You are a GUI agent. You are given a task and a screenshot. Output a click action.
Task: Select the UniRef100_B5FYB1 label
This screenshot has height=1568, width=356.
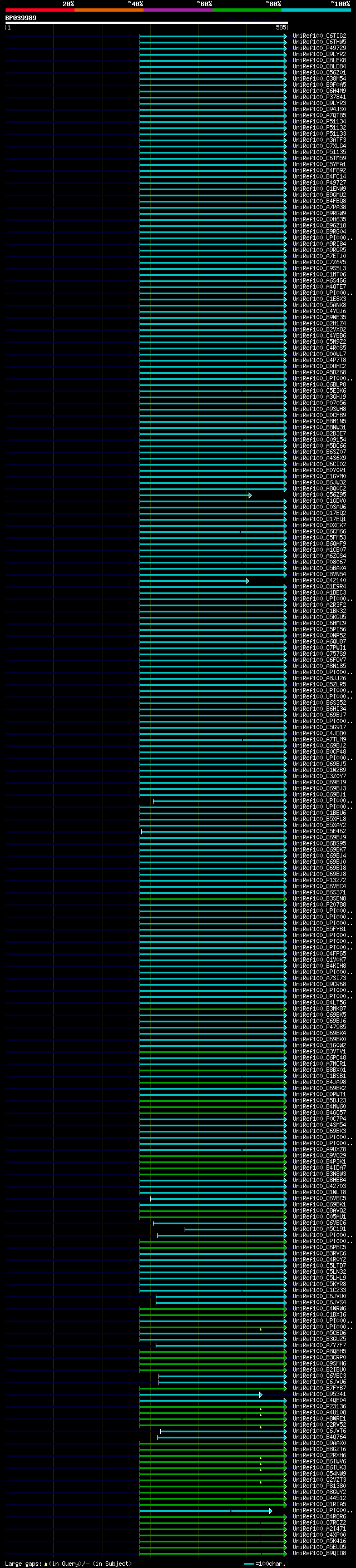click(319, 929)
